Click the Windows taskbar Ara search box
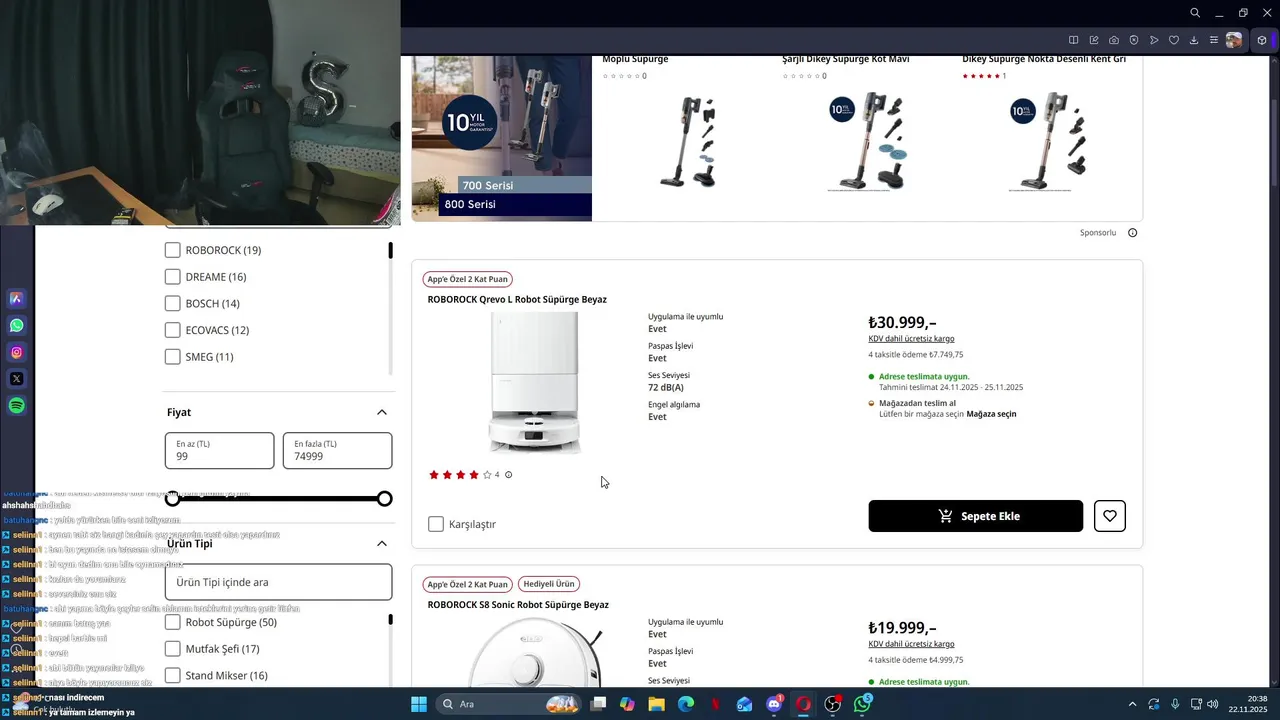1280x720 pixels. [x=508, y=704]
